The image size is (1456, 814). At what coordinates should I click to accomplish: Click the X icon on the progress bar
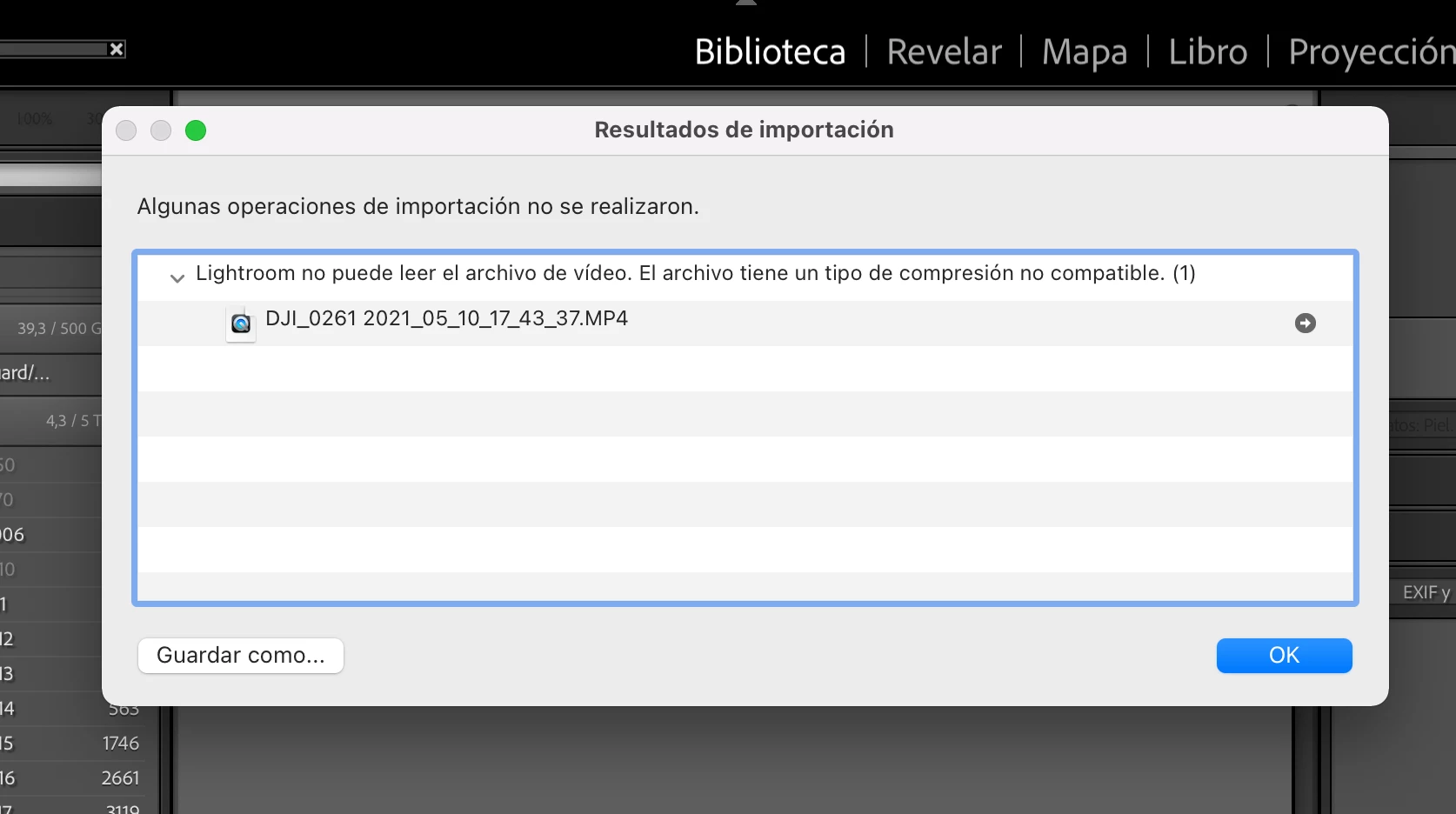117,50
